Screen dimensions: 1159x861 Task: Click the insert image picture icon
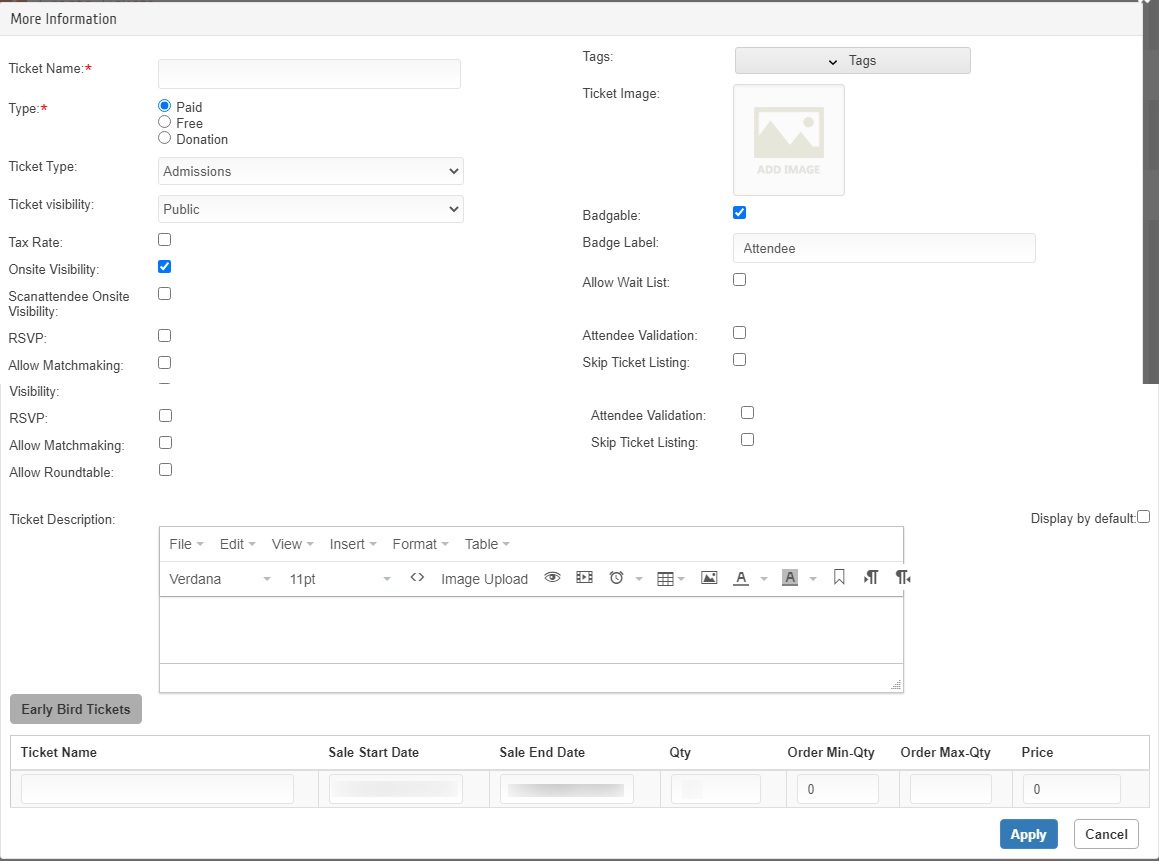tap(709, 578)
